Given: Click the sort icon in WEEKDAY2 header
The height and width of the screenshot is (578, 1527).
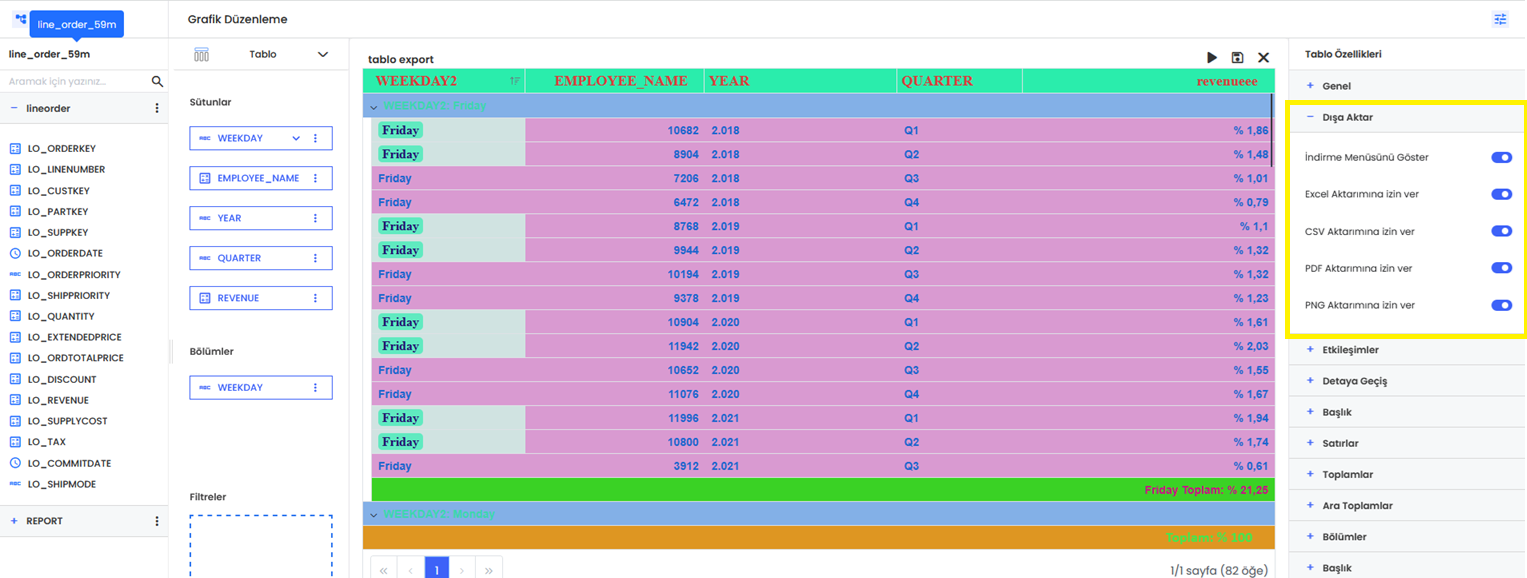Looking at the screenshot, I should point(514,81).
